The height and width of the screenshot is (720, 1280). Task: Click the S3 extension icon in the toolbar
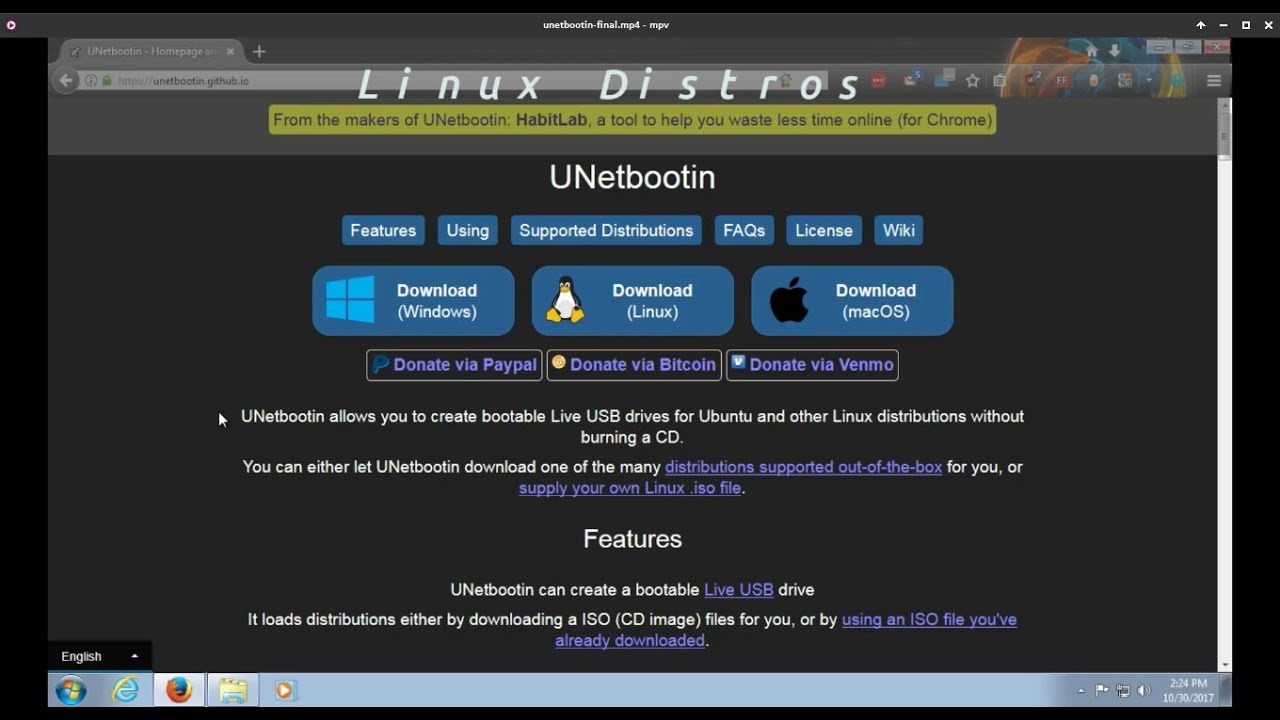tap(1125, 80)
